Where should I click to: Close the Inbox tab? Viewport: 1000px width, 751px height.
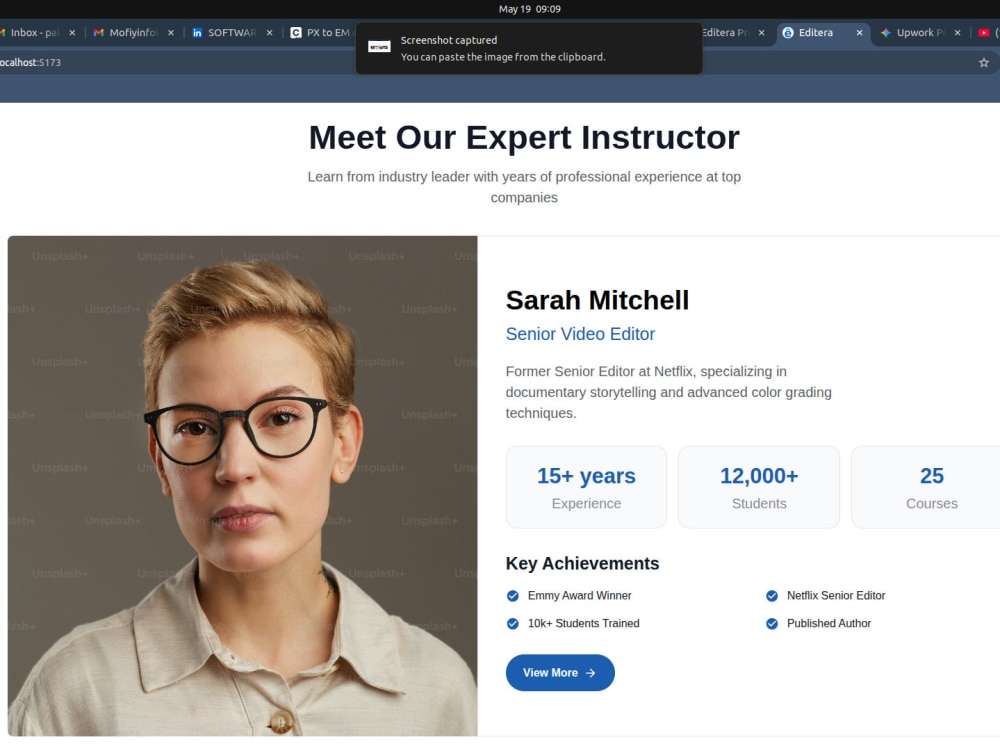[x=72, y=33]
